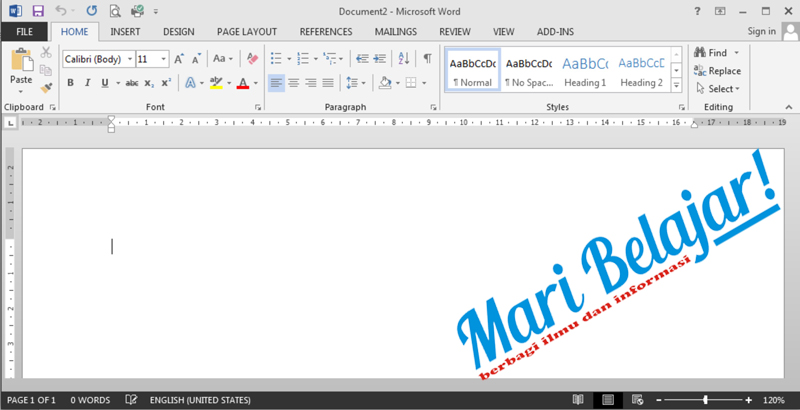Viewport: 800px width, 410px height.
Task: Open the Line Spacing dropdown
Action: (x=356, y=83)
